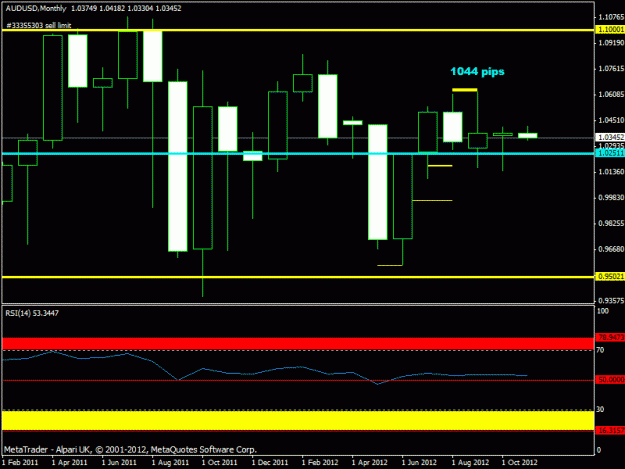Click the red 78.9473 RSI level tag
This screenshot has height=469, width=625.
610,338
